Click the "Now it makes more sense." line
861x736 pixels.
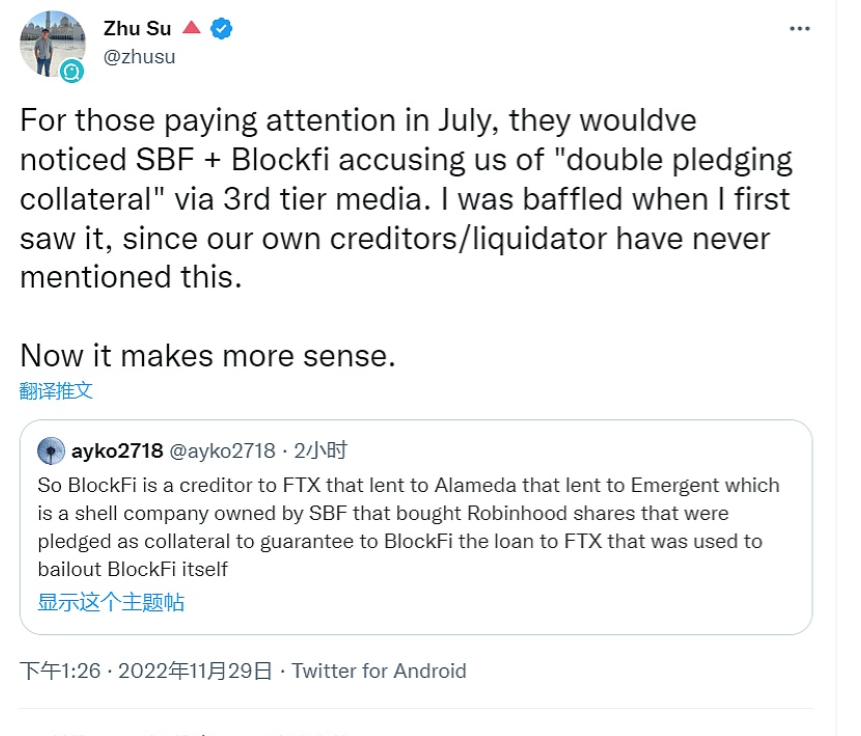coord(208,354)
